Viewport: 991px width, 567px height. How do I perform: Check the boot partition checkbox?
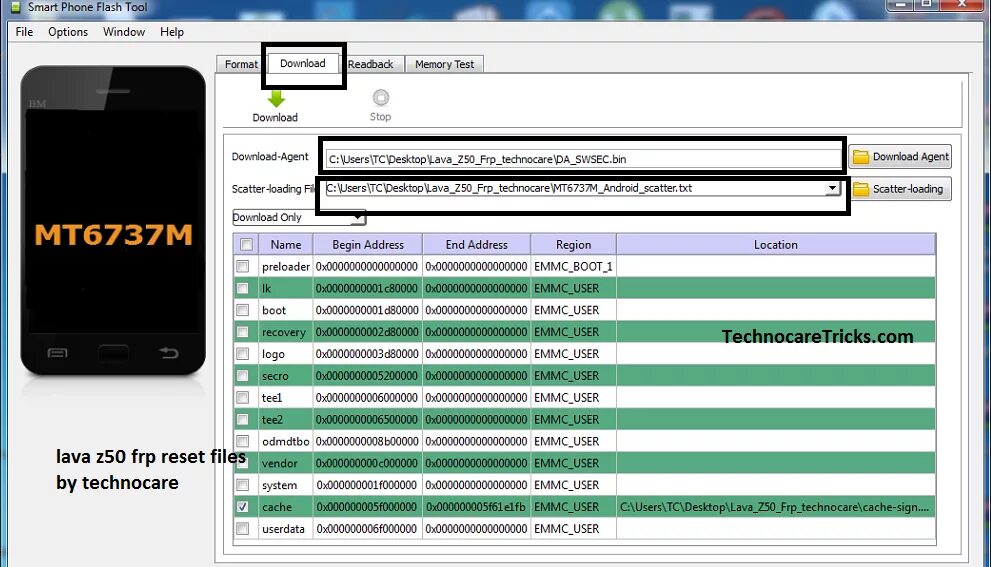[x=243, y=310]
